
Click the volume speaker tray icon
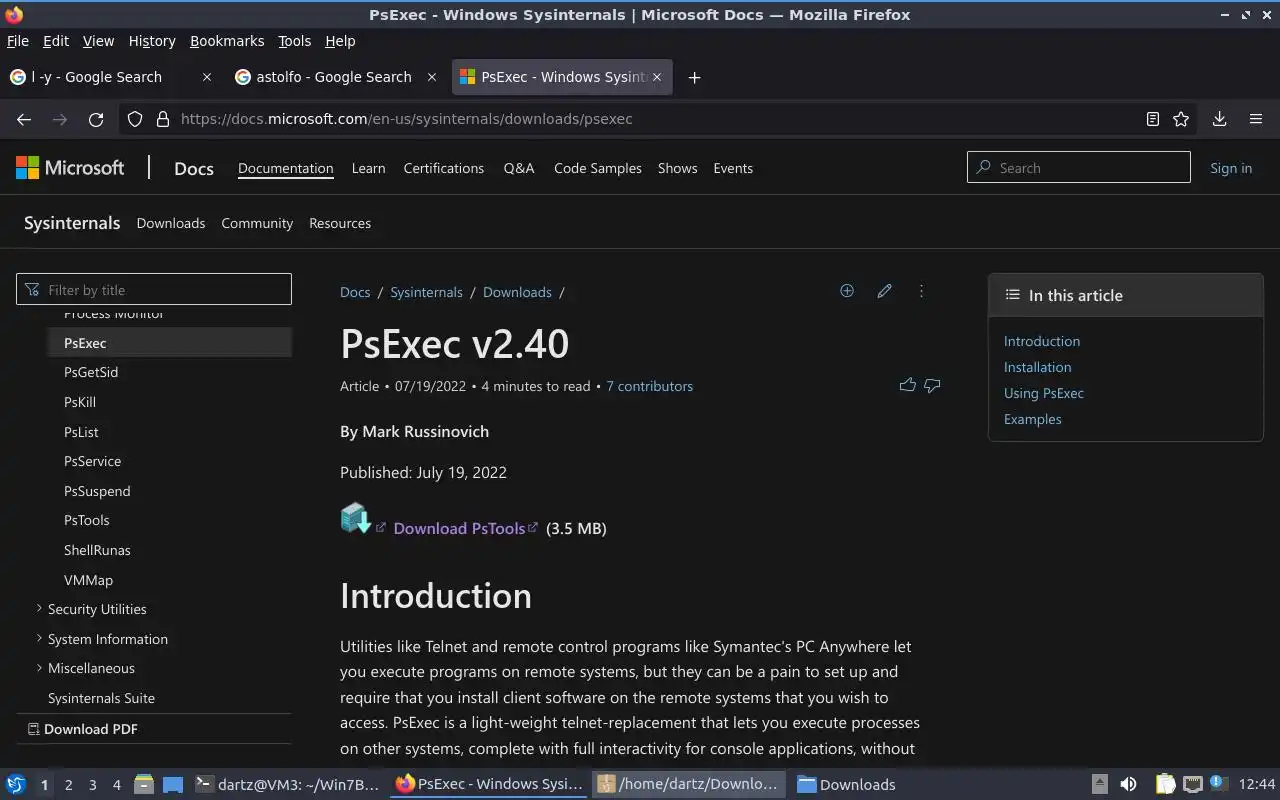point(1128,784)
